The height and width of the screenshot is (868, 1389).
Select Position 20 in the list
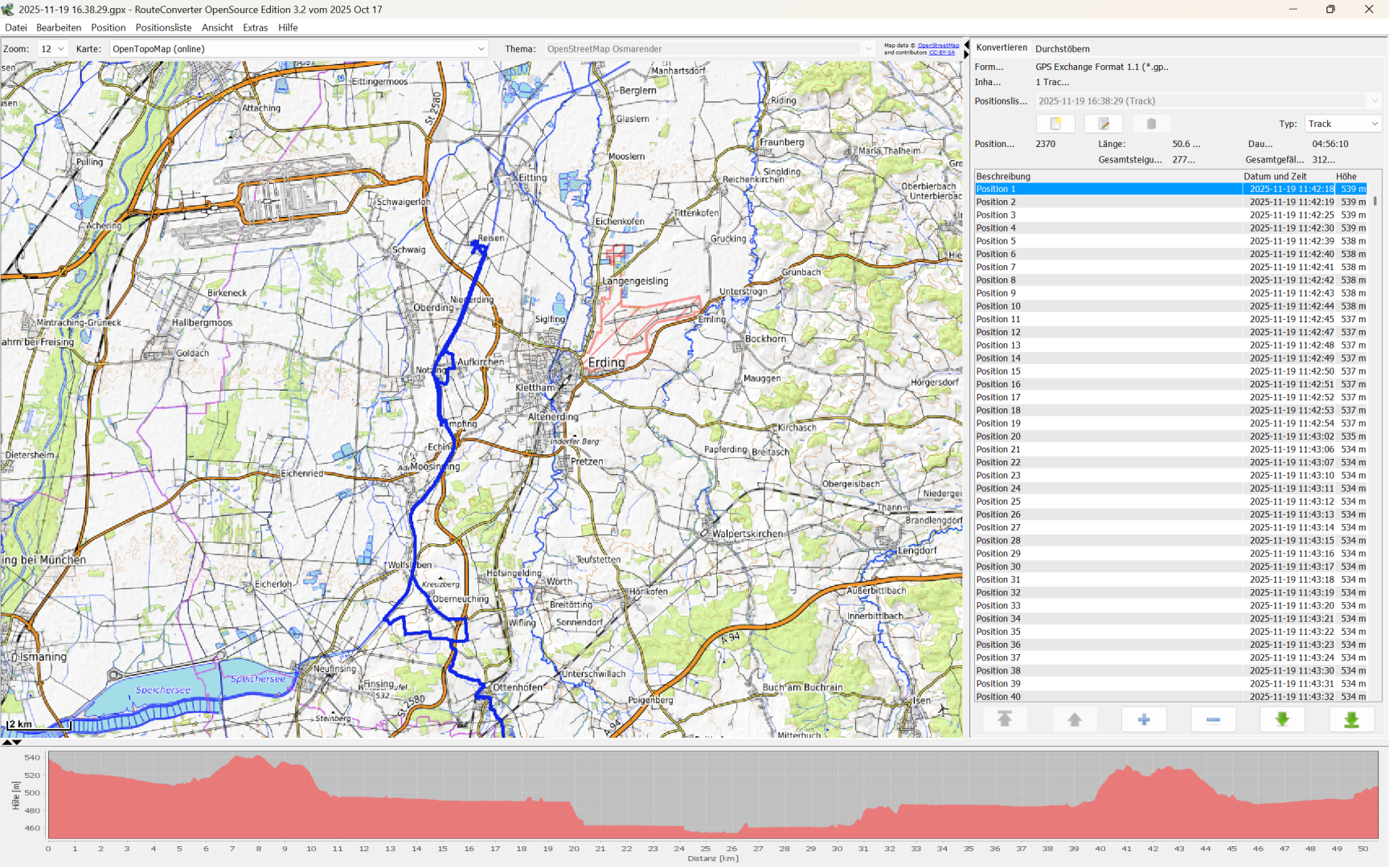(x=998, y=436)
